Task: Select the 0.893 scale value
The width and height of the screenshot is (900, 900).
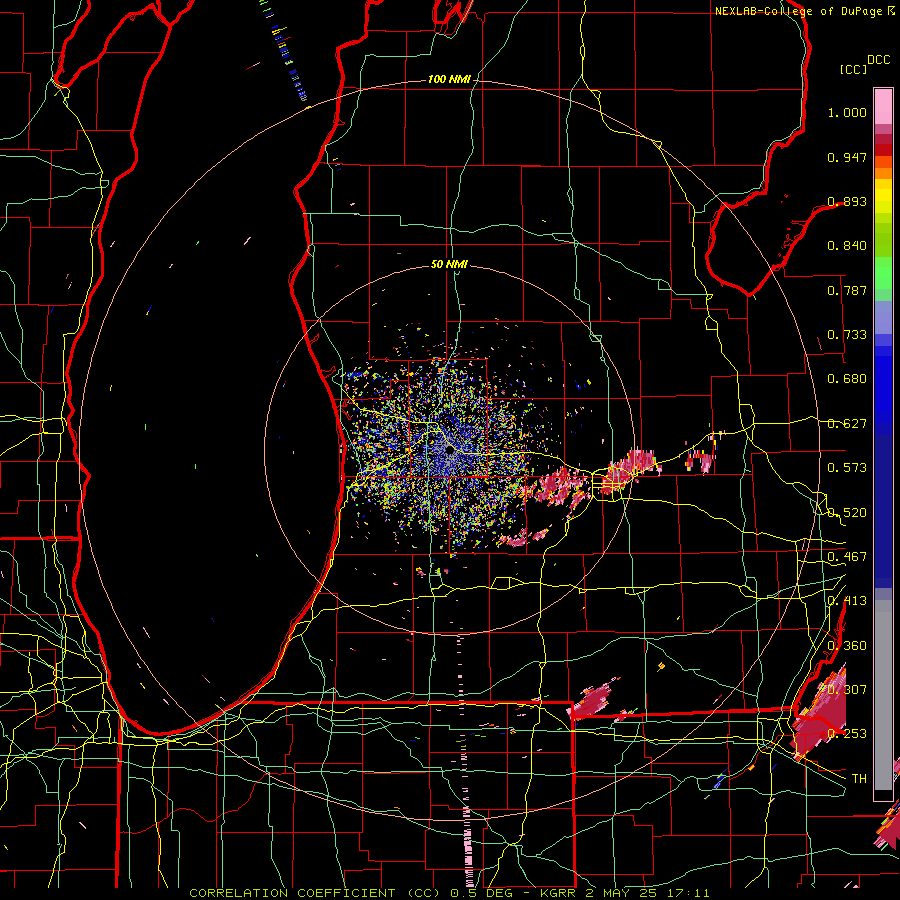Action: [x=847, y=201]
